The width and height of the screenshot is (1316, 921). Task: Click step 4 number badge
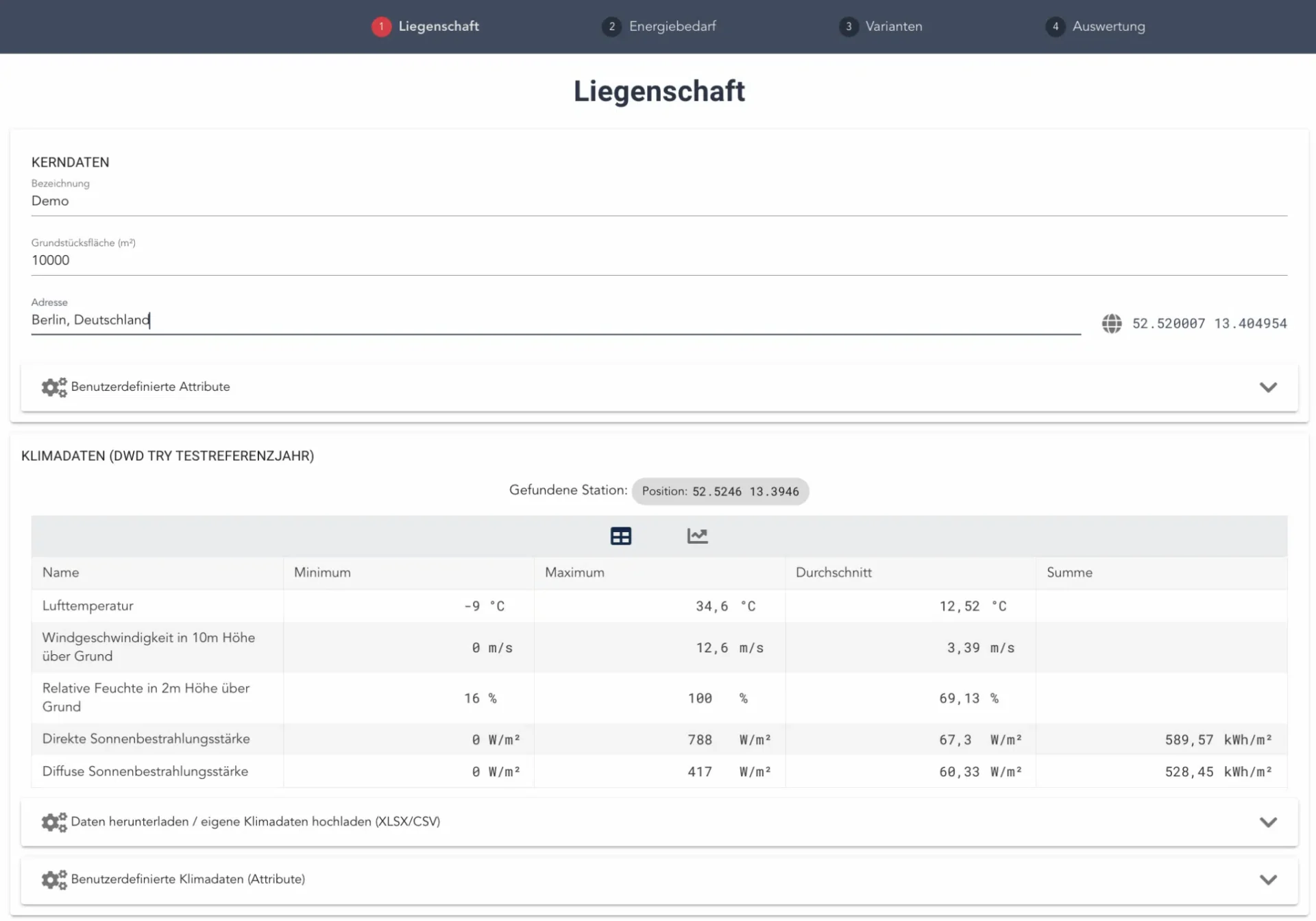pos(1055,27)
